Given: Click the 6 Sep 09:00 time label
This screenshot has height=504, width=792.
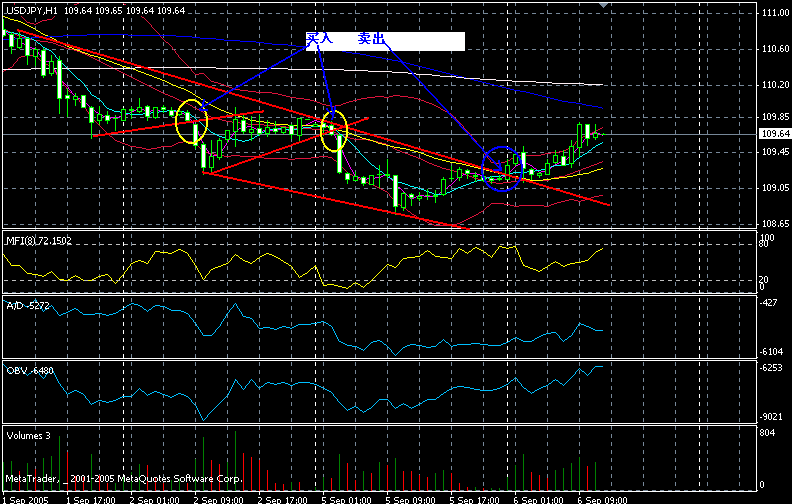Looking at the screenshot, I should coord(603,500).
